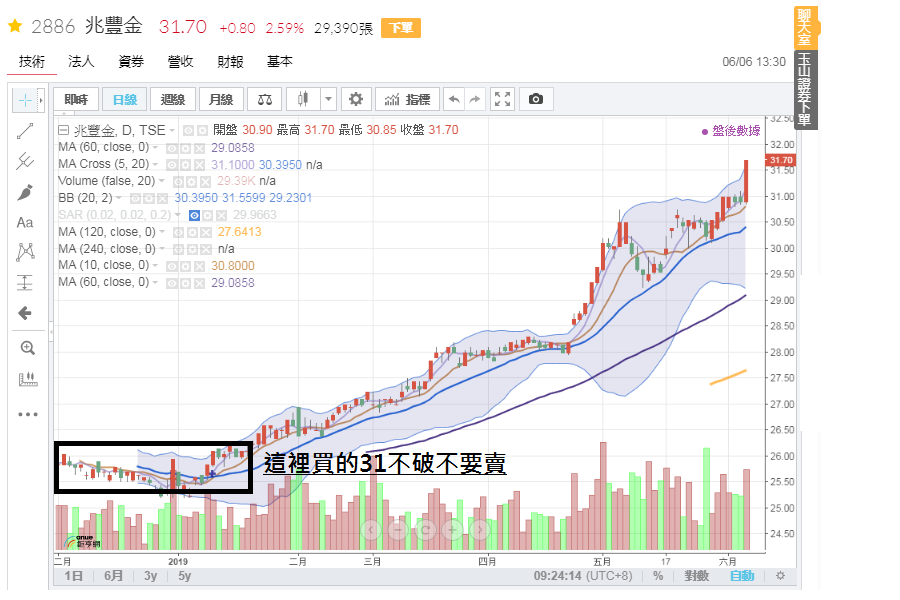Viewport: 900px width, 600px height.
Task: Enable 自動 auto scale
Action: point(742,575)
